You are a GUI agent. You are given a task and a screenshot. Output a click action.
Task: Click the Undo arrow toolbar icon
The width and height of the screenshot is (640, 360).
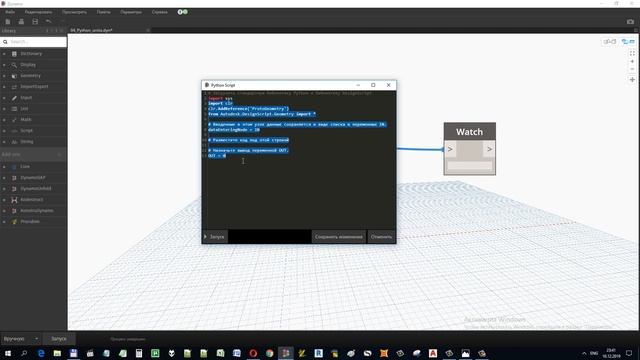(x=49, y=21)
